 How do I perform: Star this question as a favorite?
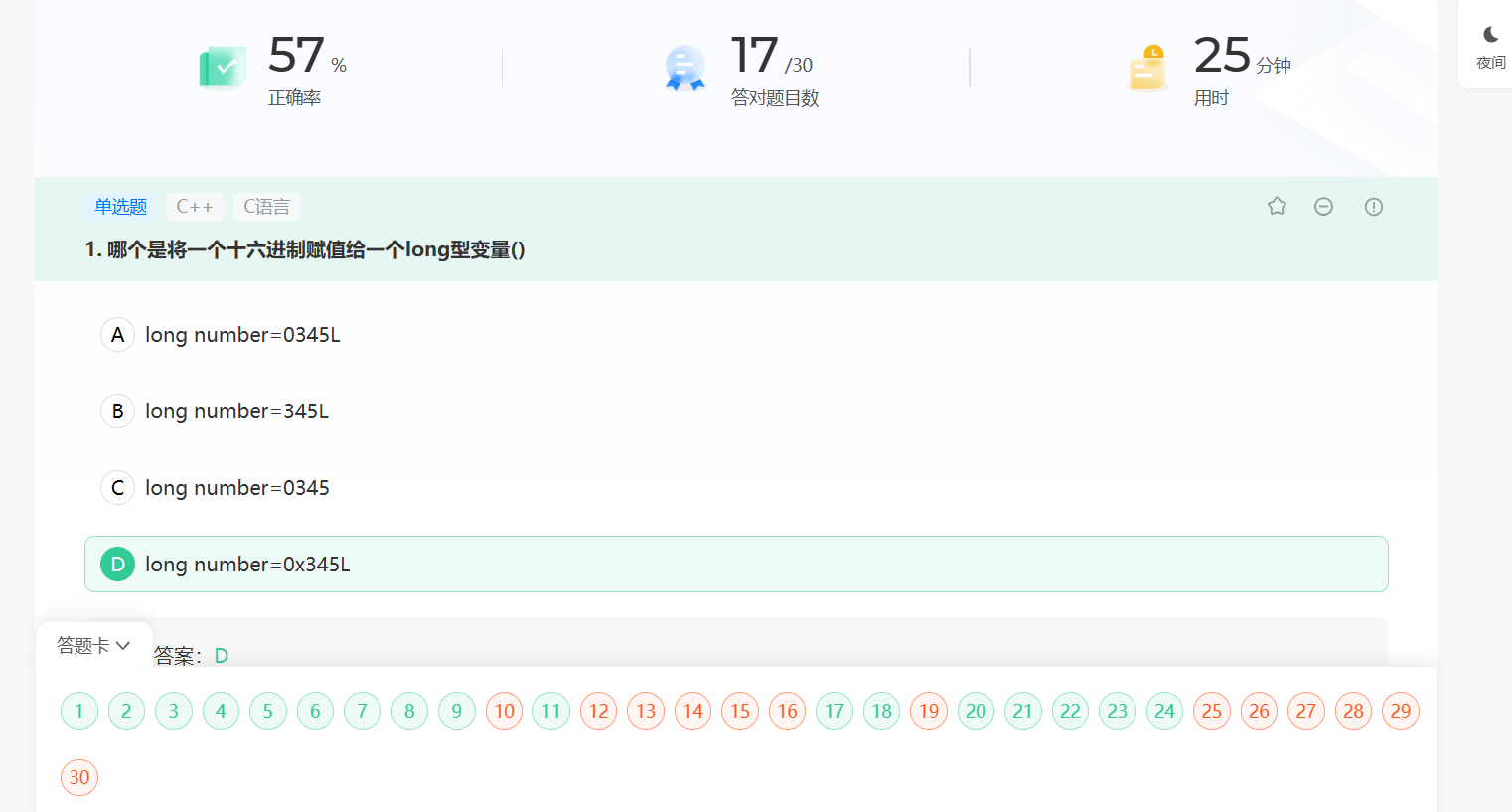coord(1277,206)
